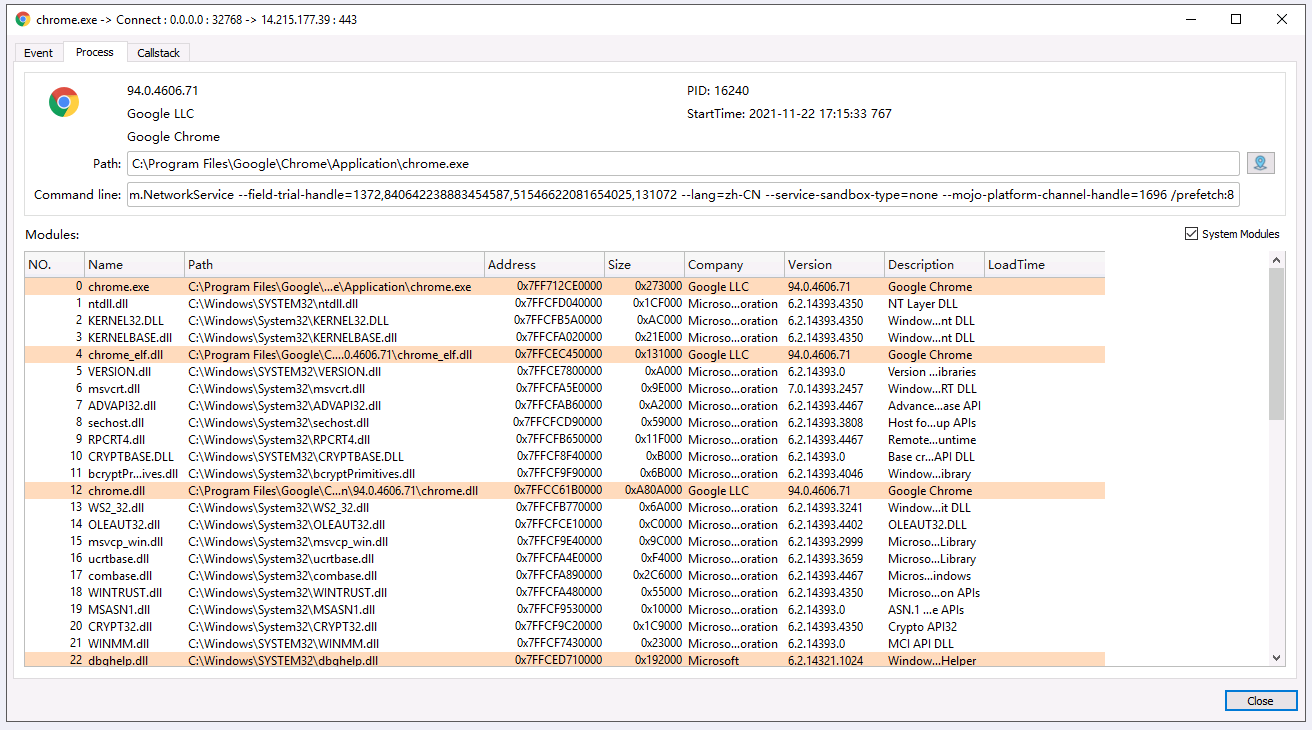Sort modules by the Name column header
Viewport: 1312px width, 730px height.
click(135, 265)
